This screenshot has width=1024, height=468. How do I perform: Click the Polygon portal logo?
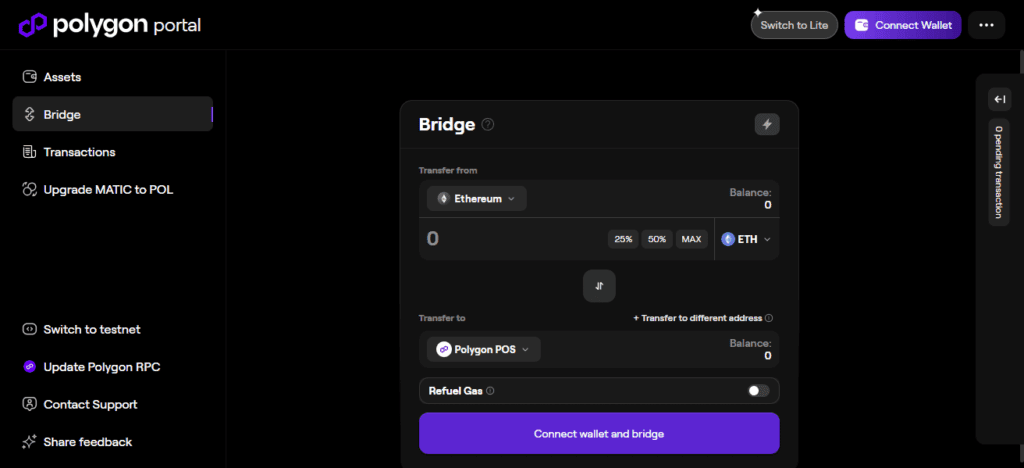(x=110, y=24)
